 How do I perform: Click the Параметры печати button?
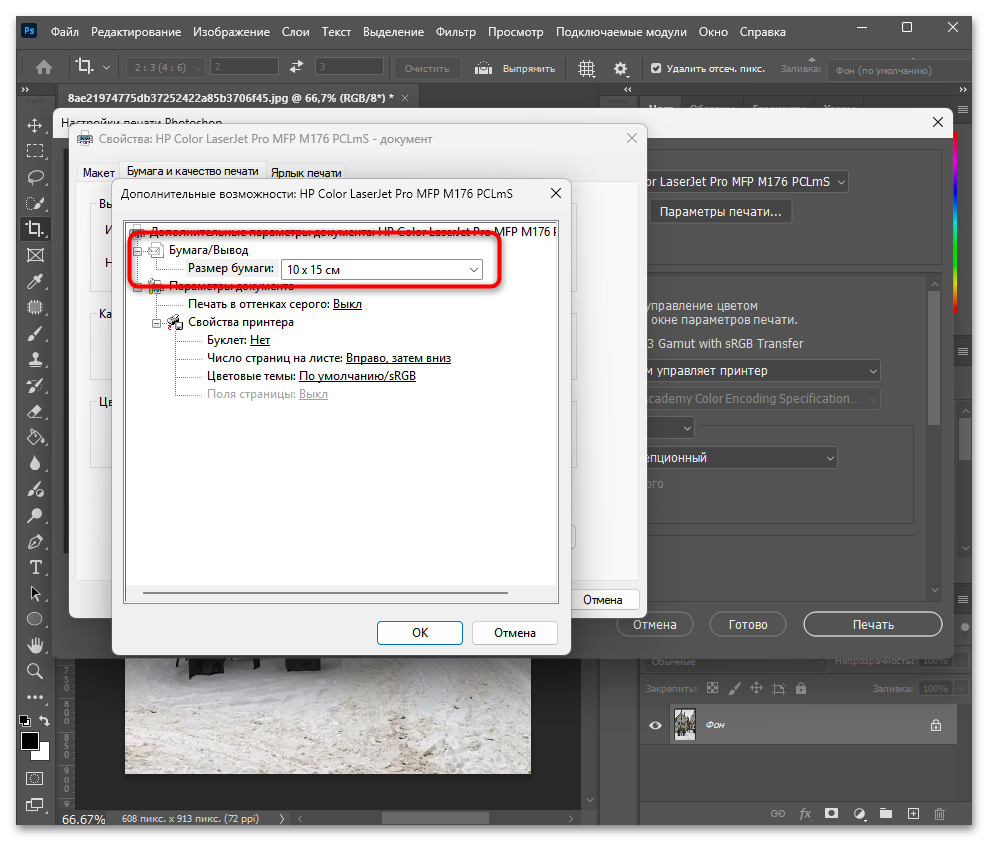(720, 212)
